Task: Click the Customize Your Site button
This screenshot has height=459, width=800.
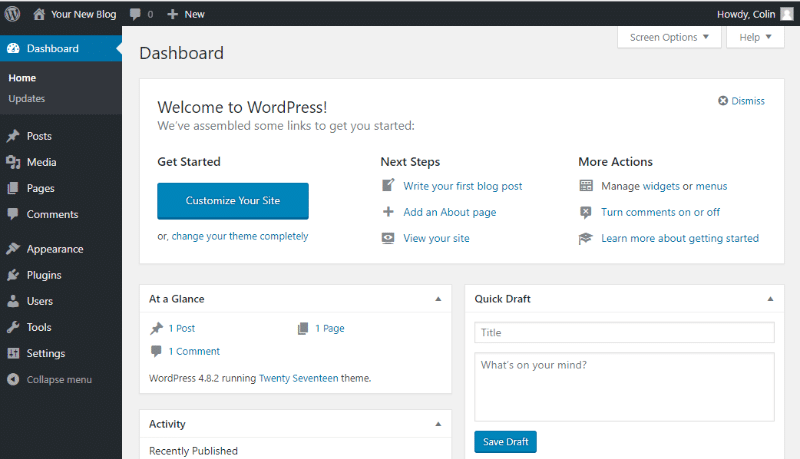Action: pyautogui.click(x=233, y=200)
